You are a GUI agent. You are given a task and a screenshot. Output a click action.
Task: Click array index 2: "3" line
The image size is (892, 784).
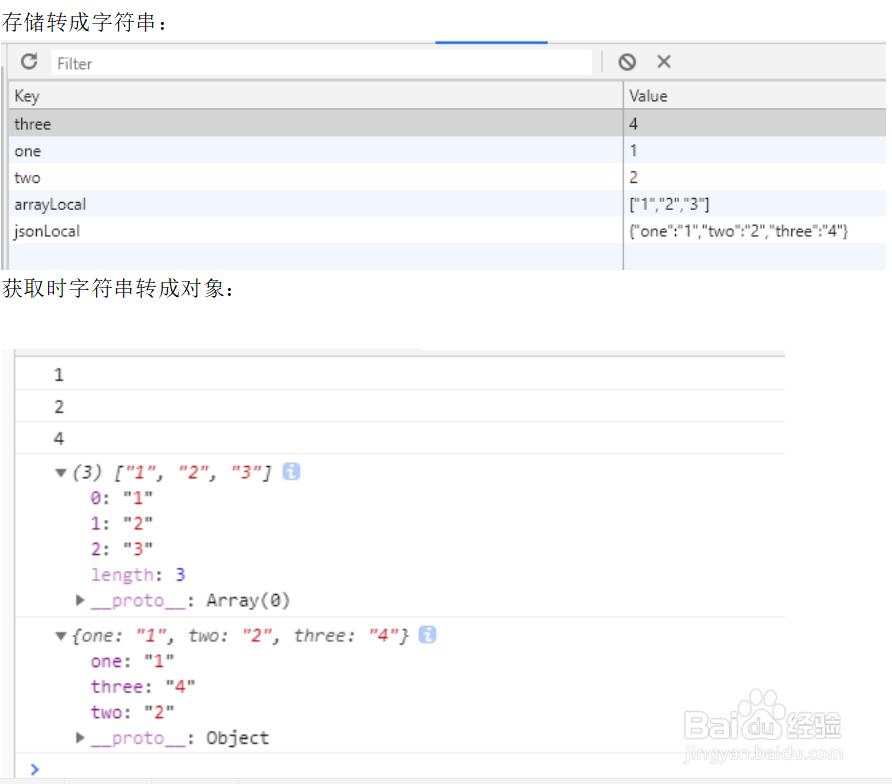121,549
